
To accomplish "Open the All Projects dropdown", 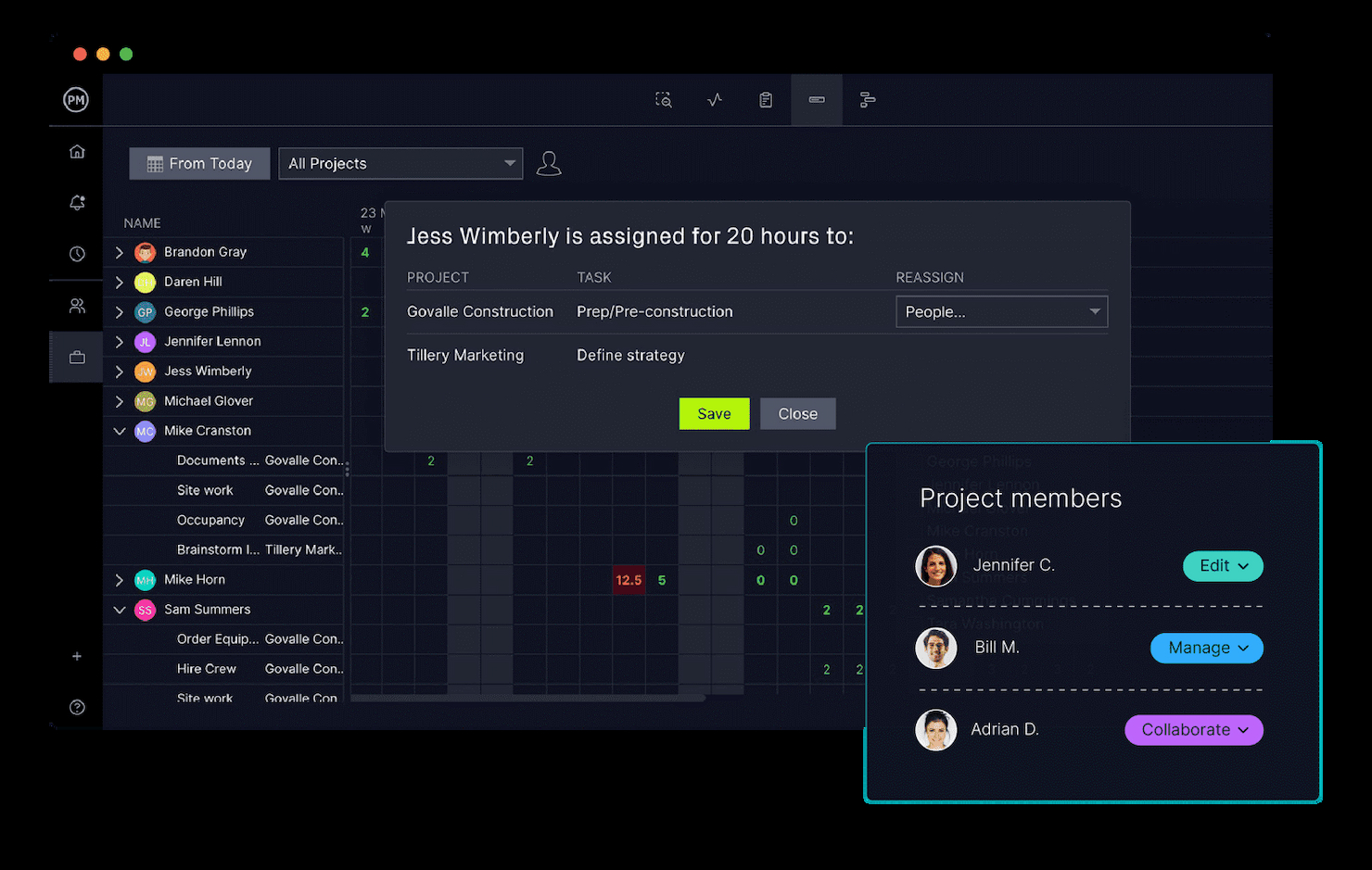I will [400, 163].
